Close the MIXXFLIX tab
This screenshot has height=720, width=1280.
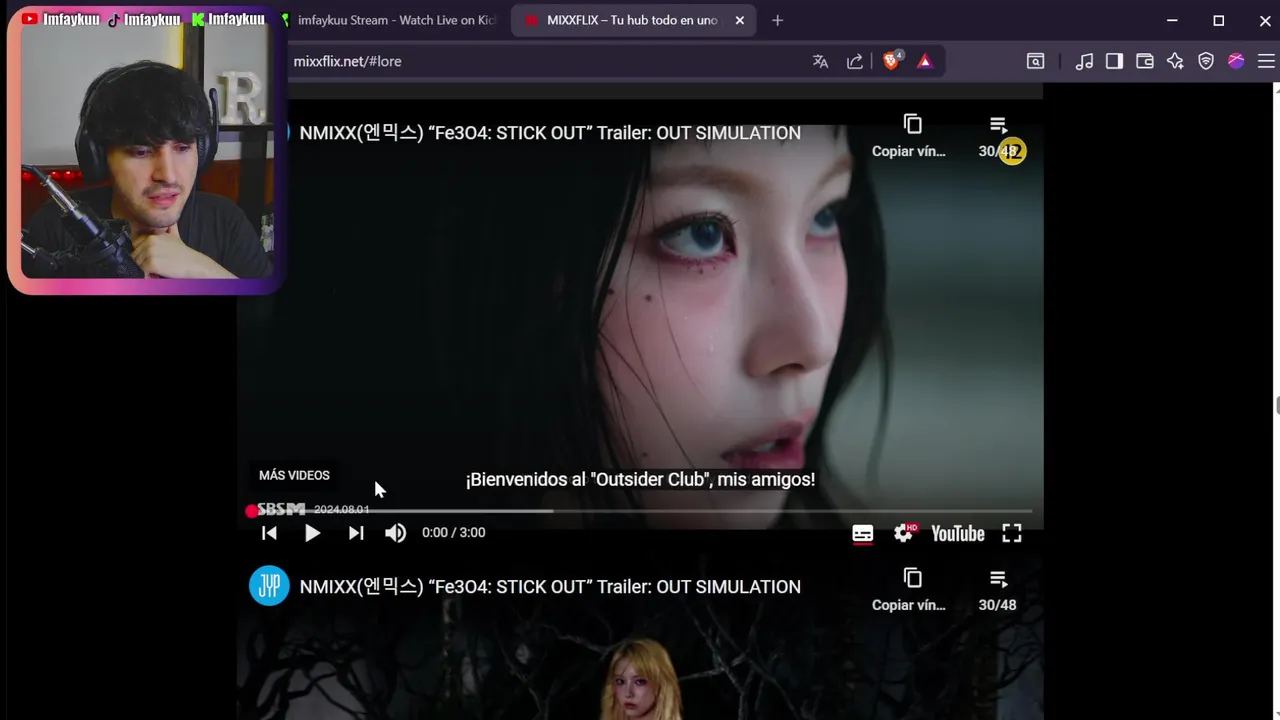[x=740, y=20]
